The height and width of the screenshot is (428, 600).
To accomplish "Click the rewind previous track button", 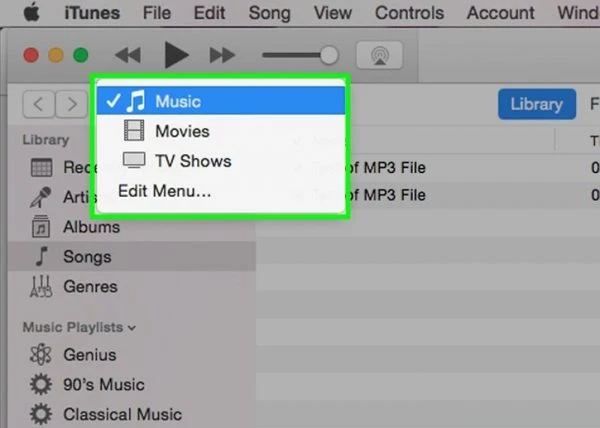I will [x=128, y=55].
